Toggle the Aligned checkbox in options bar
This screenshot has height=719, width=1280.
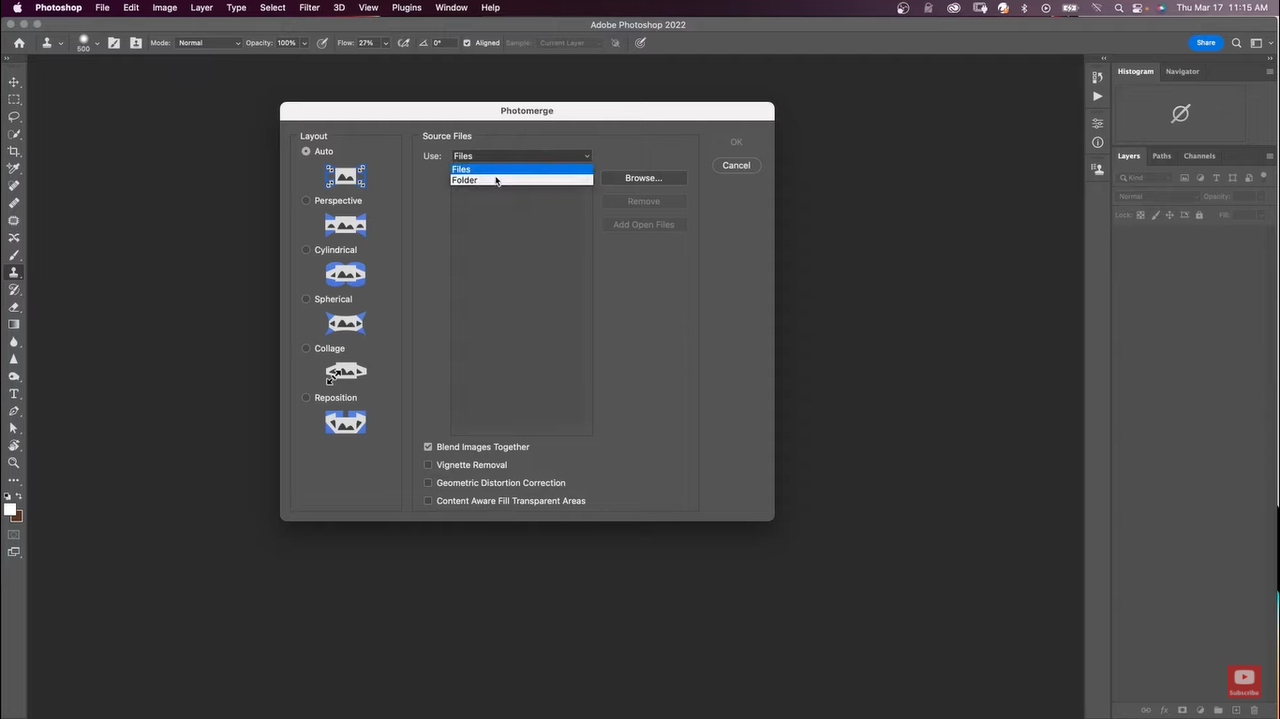tap(466, 43)
